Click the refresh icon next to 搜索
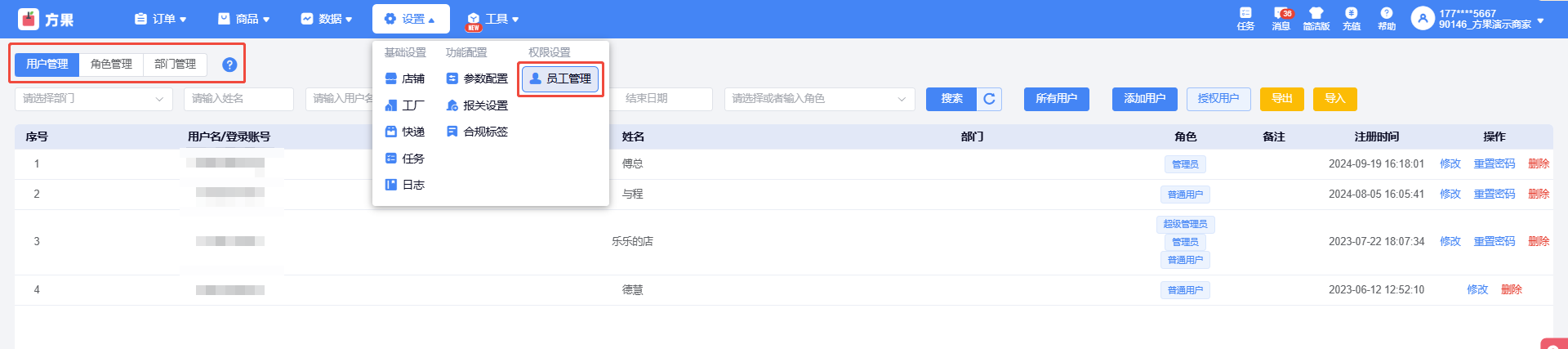The height and width of the screenshot is (349, 1568). [989, 99]
